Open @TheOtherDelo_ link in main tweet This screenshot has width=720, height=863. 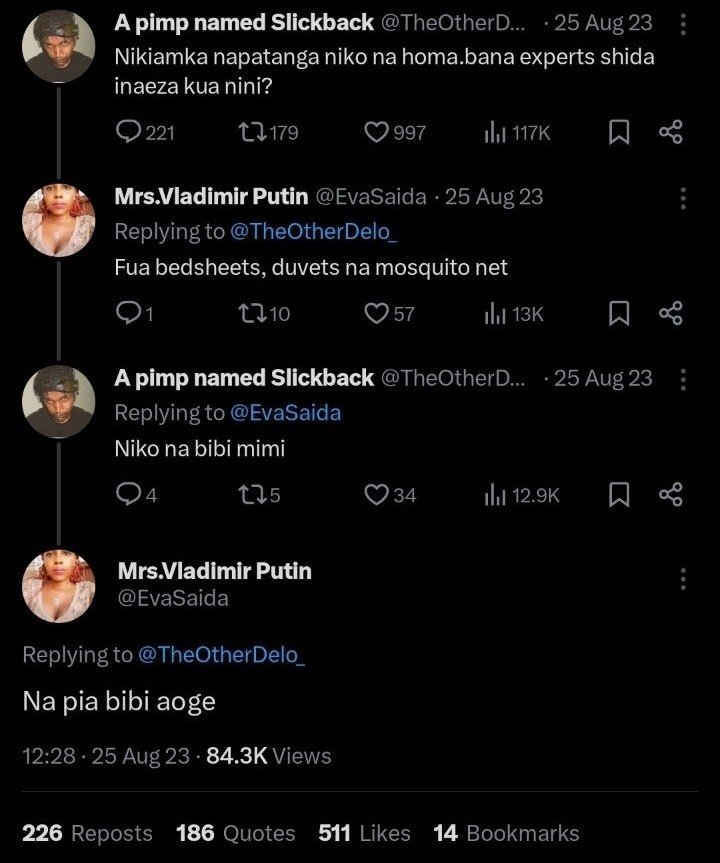coord(221,654)
